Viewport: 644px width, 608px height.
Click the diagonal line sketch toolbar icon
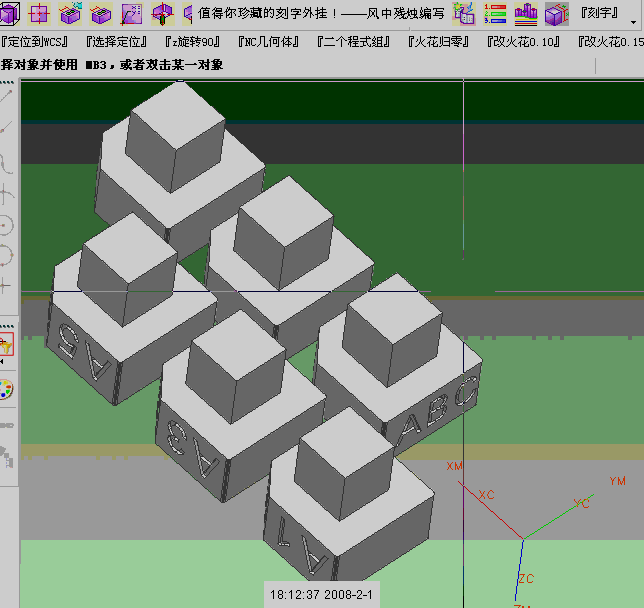pyautogui.click(x=131, y=14)
